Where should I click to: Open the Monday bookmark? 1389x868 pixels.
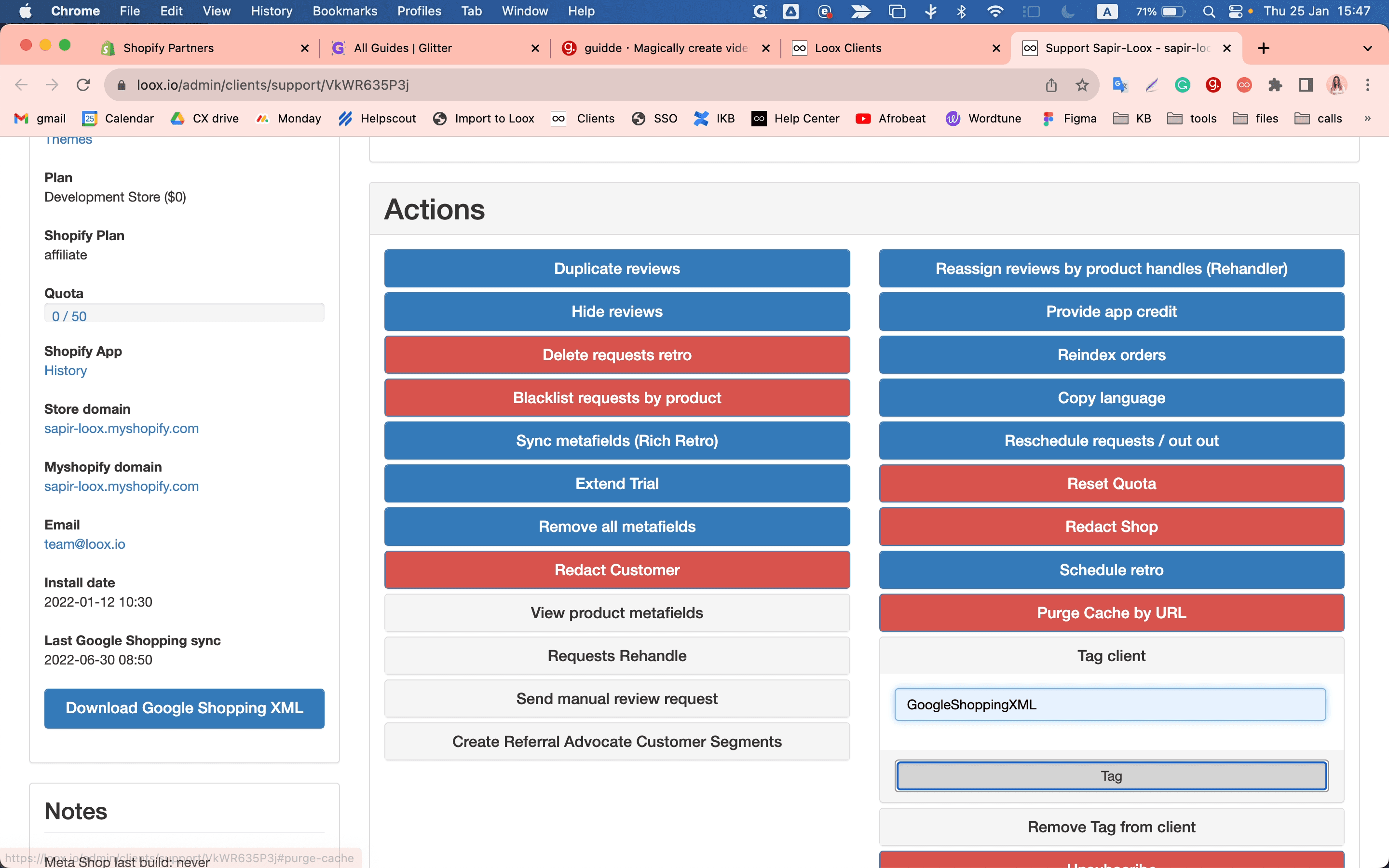pos(288,118)
